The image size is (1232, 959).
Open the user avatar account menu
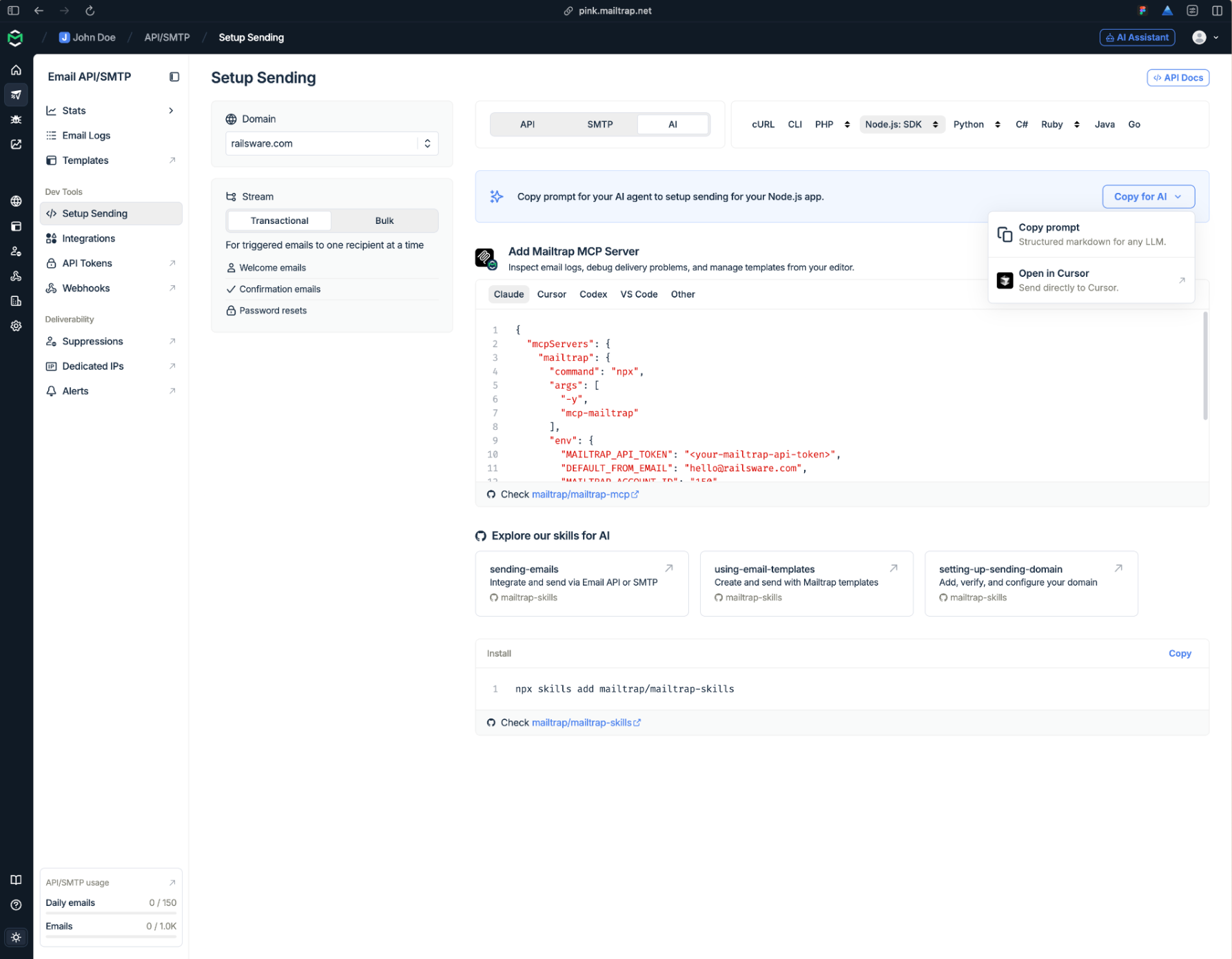(x=1205, y=37)
